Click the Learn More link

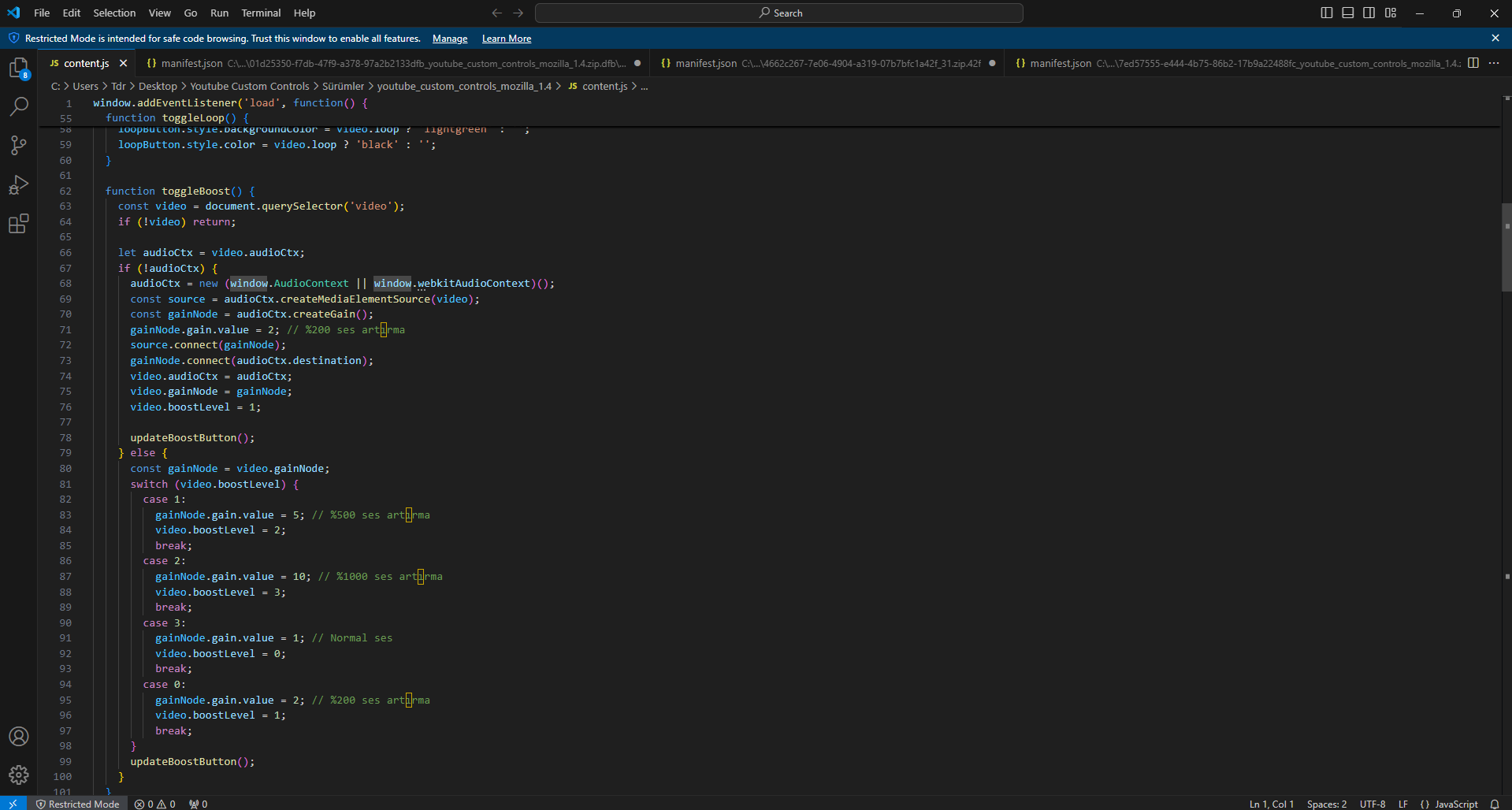point(507,38)
